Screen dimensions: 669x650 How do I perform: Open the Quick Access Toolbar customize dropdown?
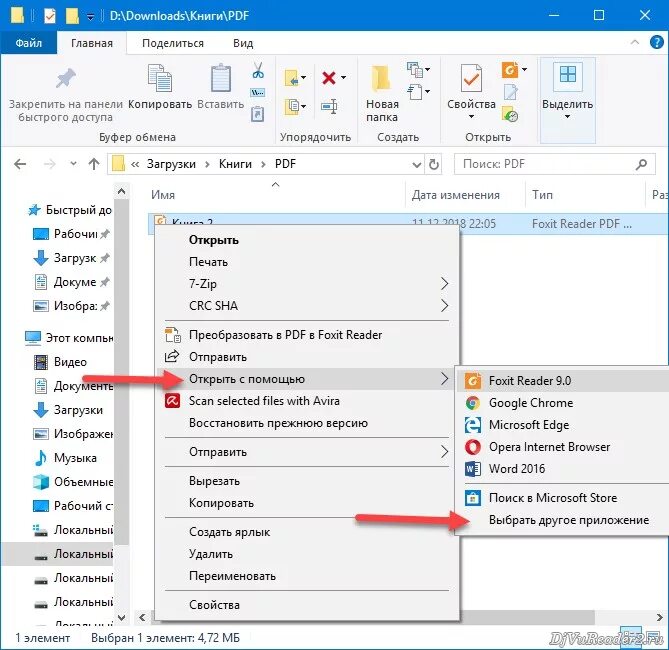[x=90, y=17]
